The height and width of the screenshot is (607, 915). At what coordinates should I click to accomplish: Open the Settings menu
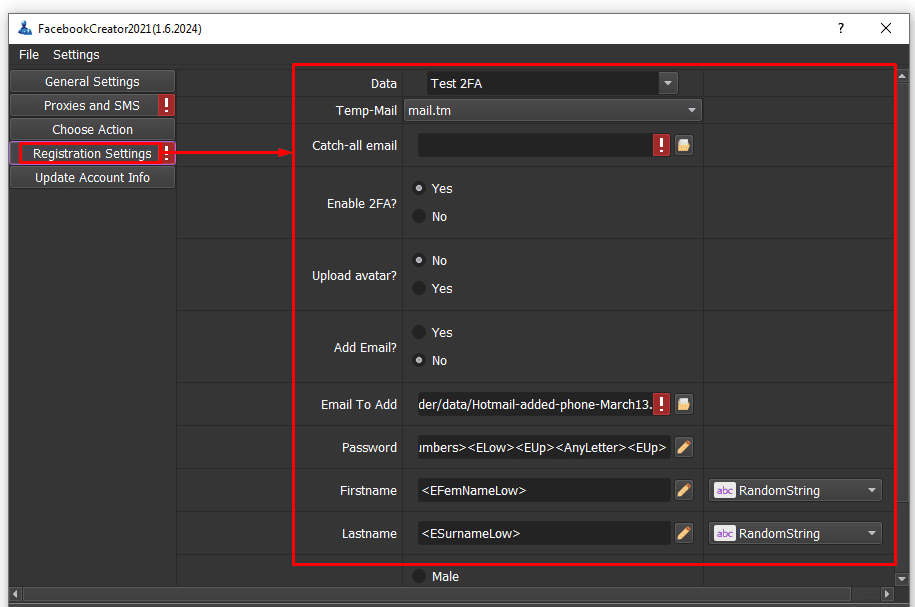coord(76,55)
